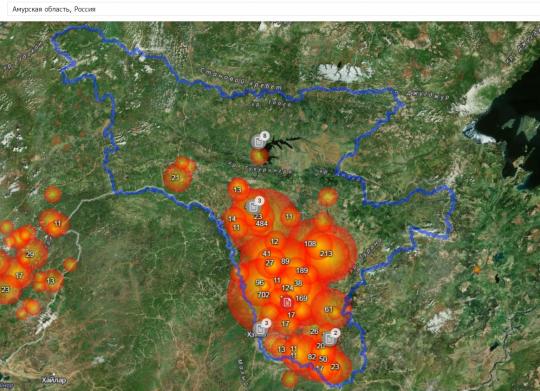Image resolution: width=540 pixels, height=391 pixels.
Task: Click the fire cluster labeled 89
Action: tap(285, 261)
